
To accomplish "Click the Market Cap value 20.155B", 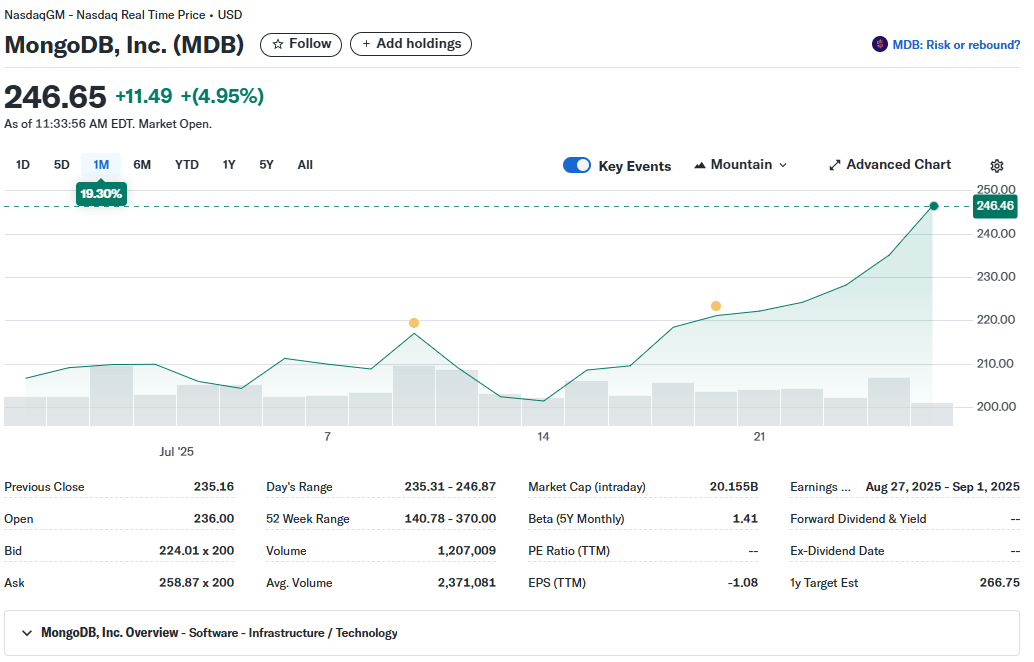I will (734, 487).
